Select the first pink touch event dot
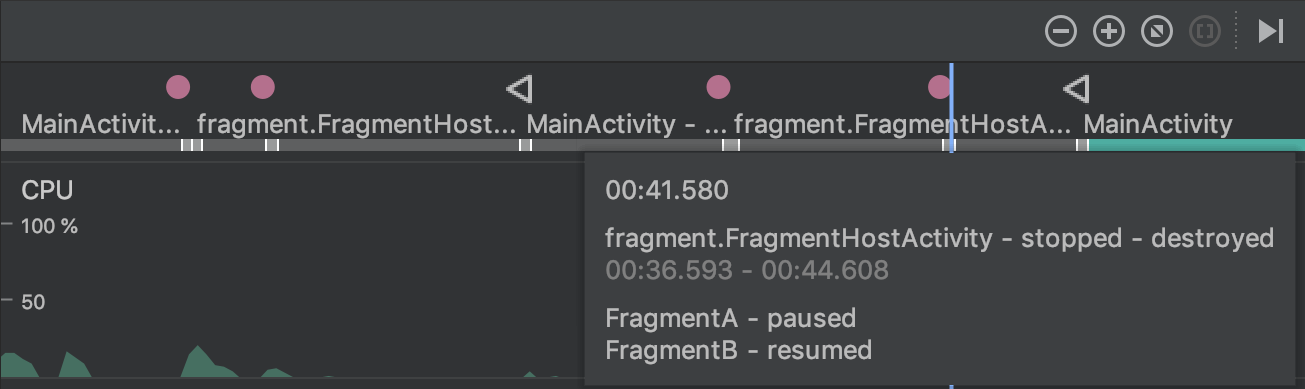Image resolution: width=1305 pixels, height=389 pixels. click(178, 87)
